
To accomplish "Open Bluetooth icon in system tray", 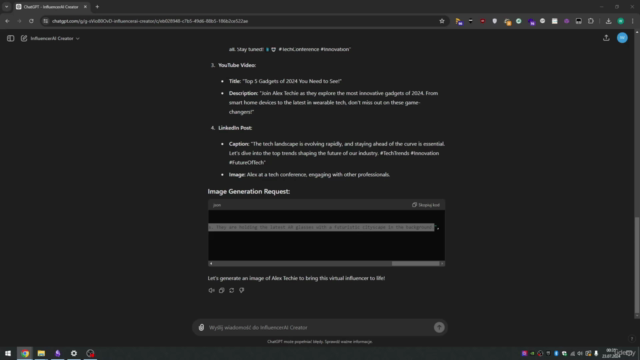I will (x=556, y=353).
